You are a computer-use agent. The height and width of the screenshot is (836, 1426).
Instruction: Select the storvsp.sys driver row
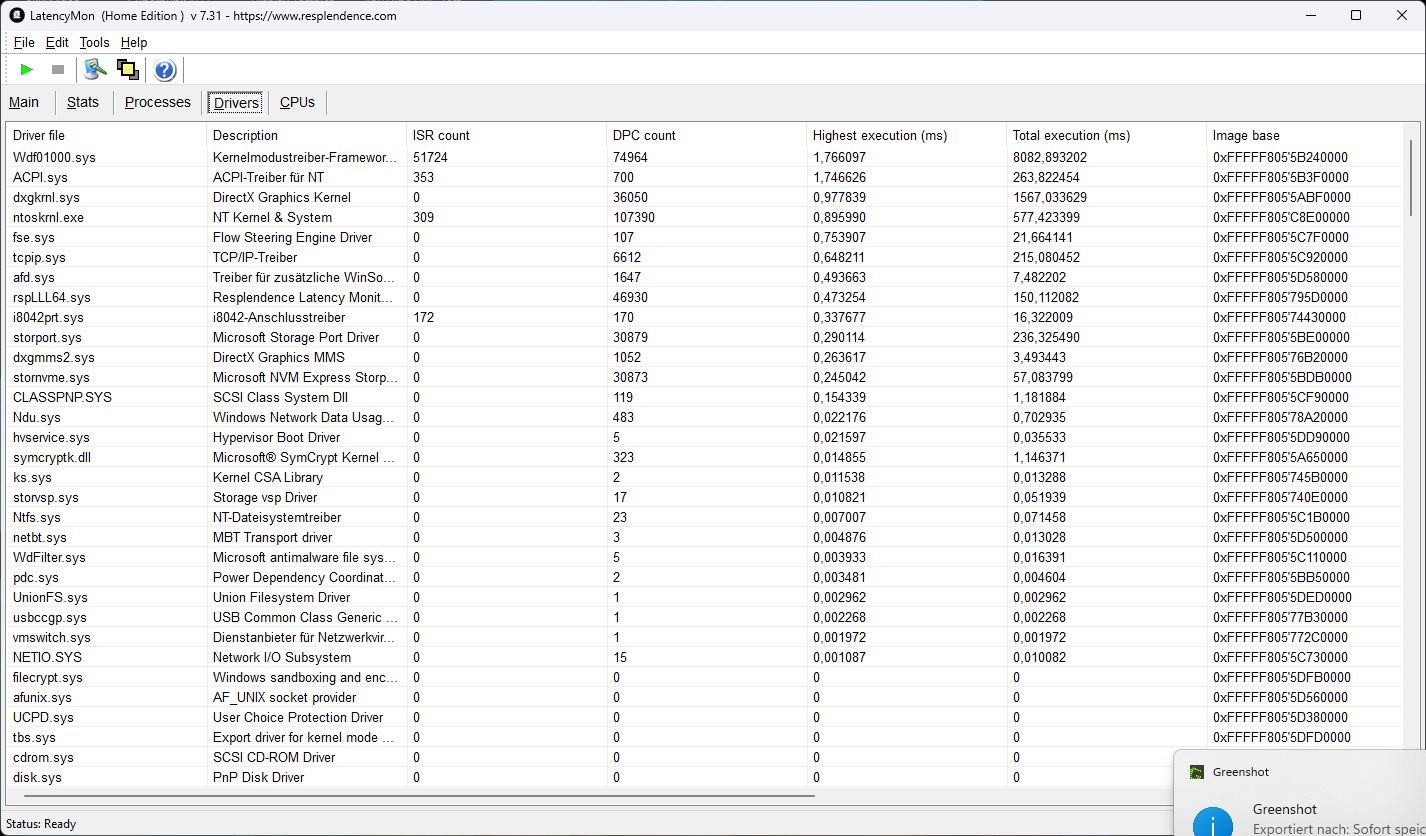pyautogui.click(x=705, y=497)
